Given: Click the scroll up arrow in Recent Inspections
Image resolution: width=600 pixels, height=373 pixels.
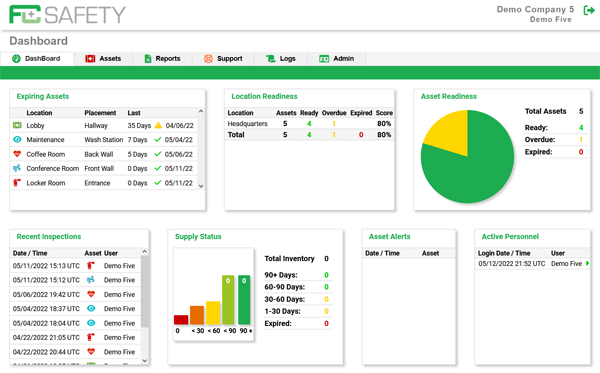Looking at the screenshot, I should (x=145, y=251).
